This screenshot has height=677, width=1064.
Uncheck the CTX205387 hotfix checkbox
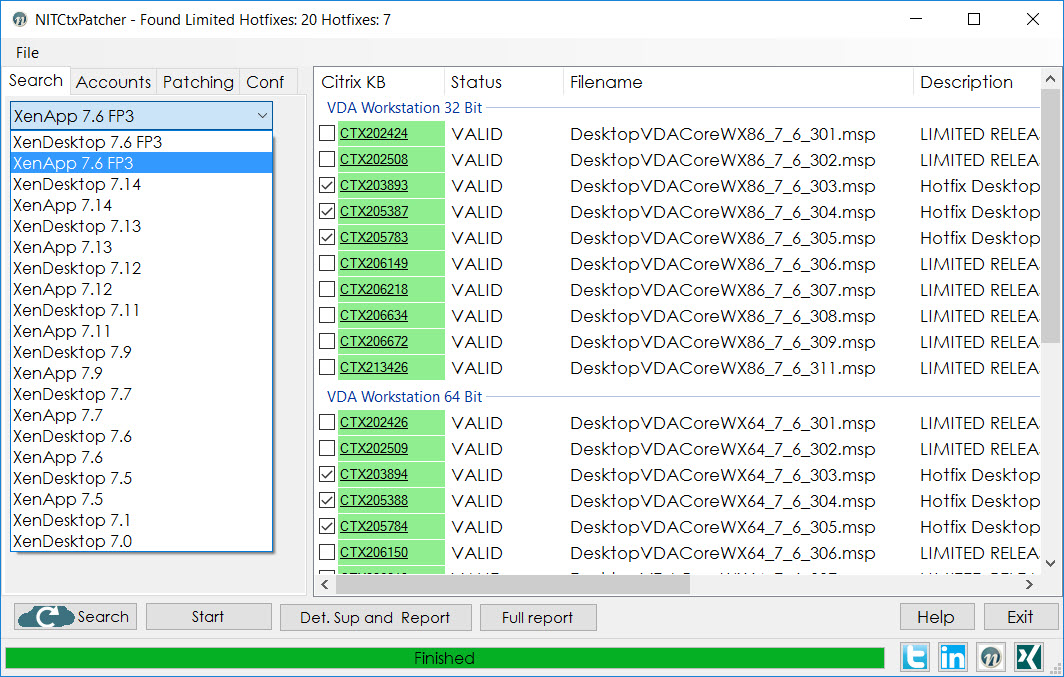(327, 211)
